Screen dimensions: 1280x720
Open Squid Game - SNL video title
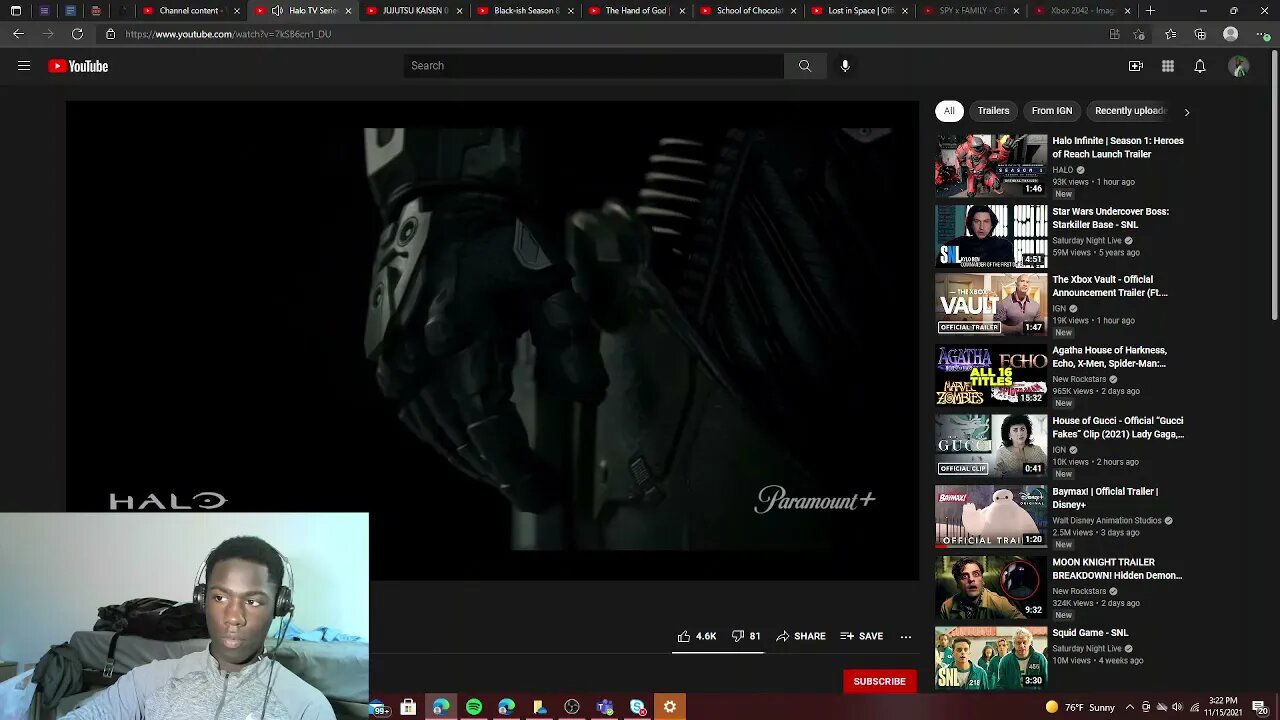1090,633
